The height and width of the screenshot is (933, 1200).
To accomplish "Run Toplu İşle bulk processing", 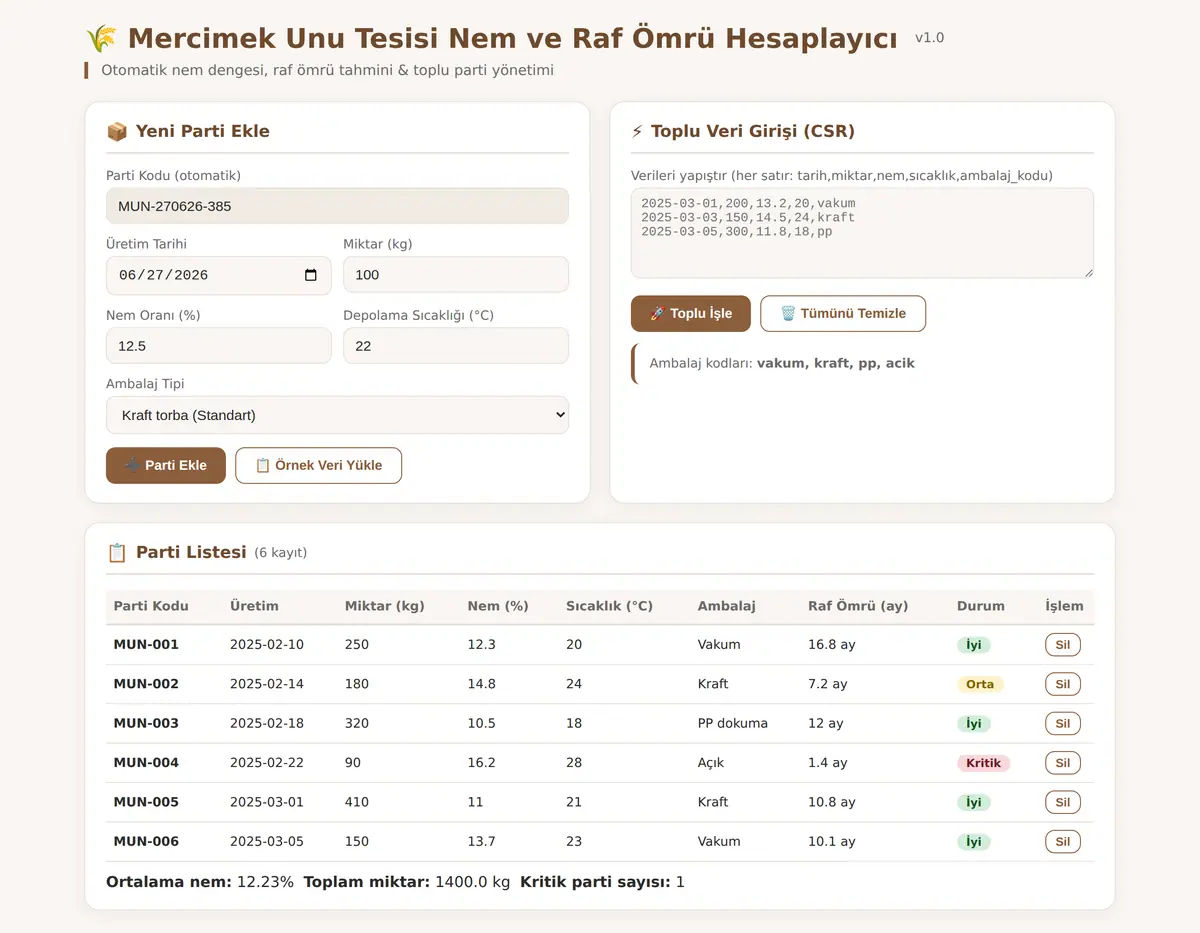I will [691, 313].
